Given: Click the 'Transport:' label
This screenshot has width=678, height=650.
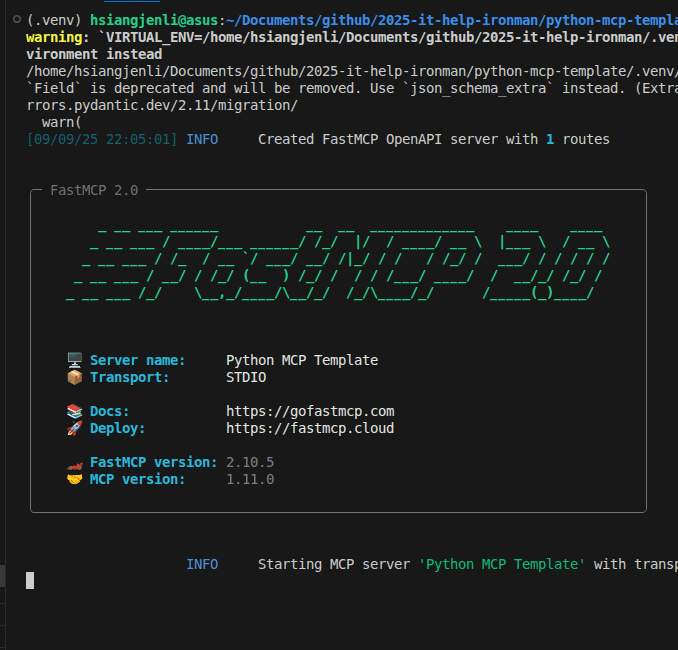Looking at the screenshot, I should (130, 377).
